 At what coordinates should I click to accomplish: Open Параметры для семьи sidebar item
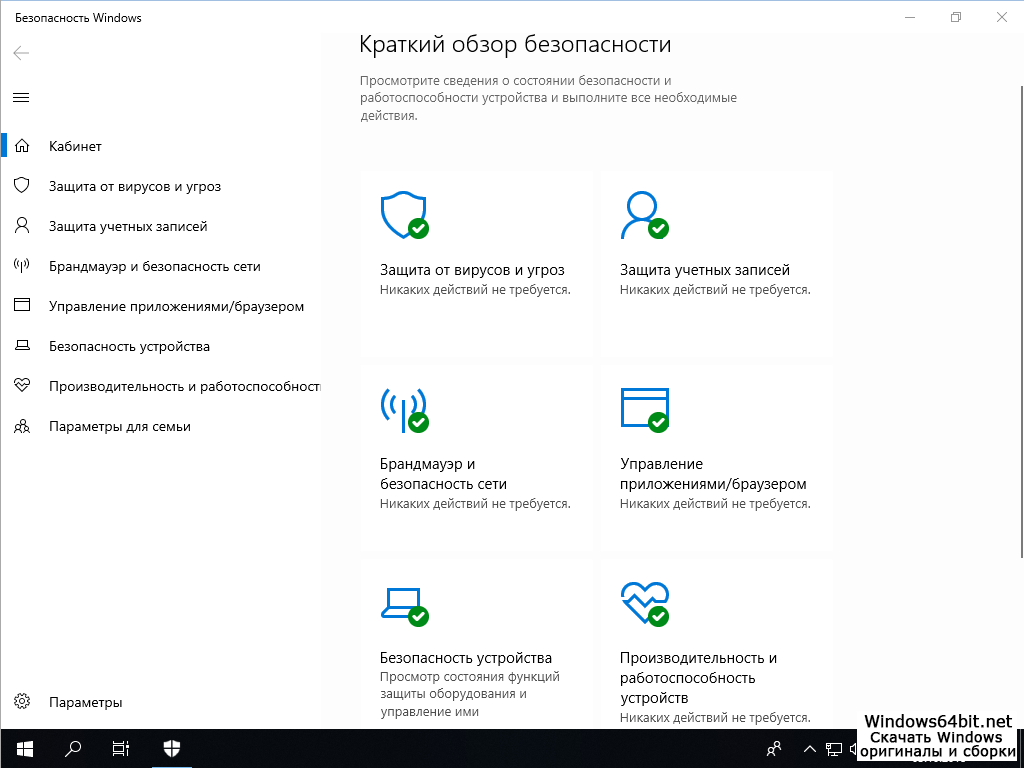(119, 426)
